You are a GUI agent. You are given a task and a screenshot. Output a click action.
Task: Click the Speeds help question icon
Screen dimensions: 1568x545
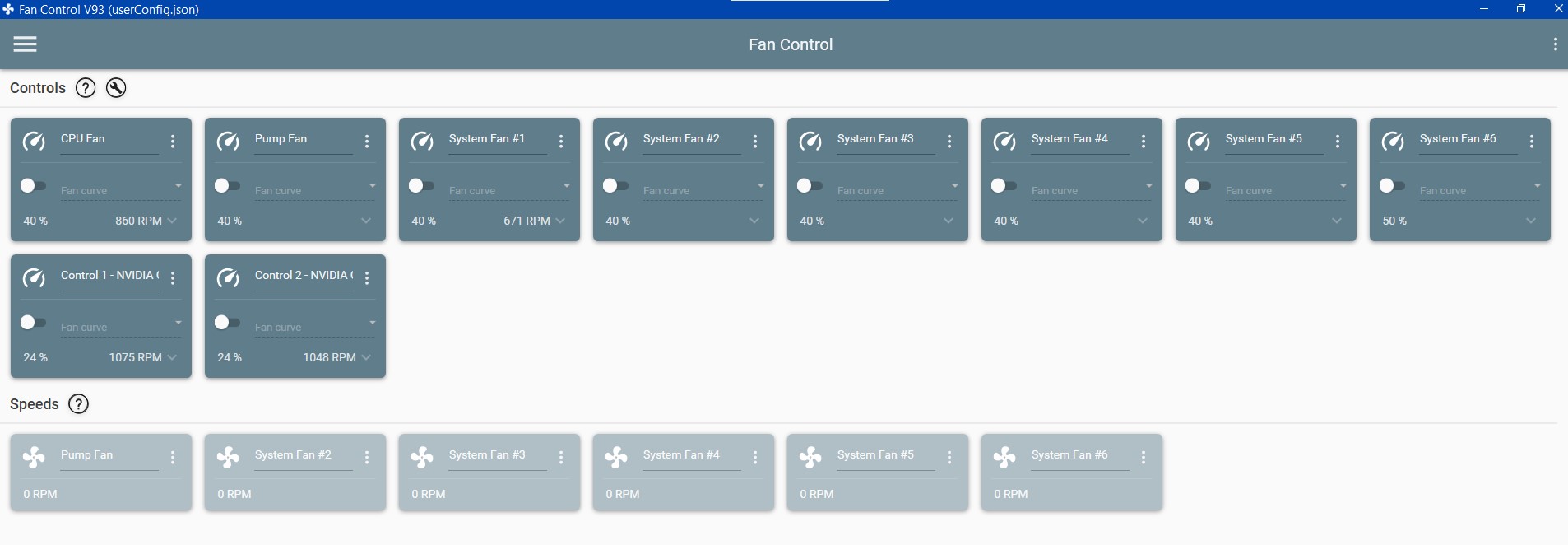pyautogui.click(x=78, y=404)
